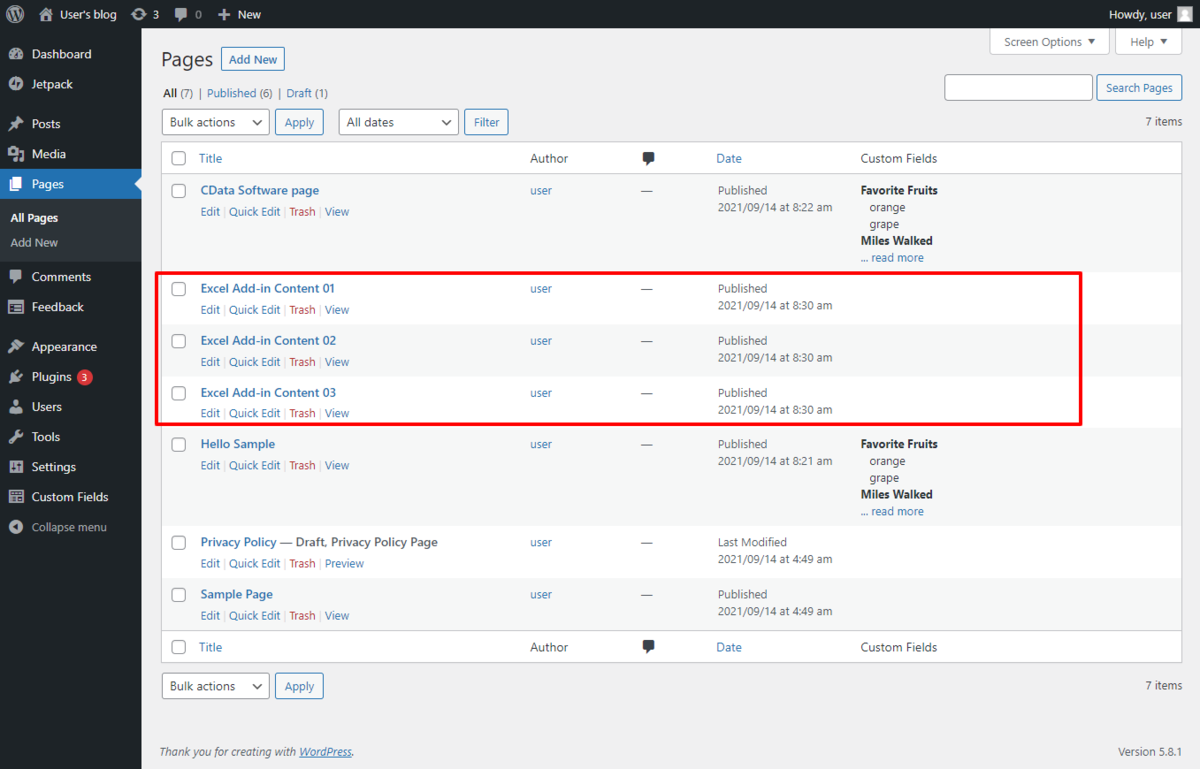Select the CData Software page checkbox
1200x769 pixels.
click(x=178, y=190)
